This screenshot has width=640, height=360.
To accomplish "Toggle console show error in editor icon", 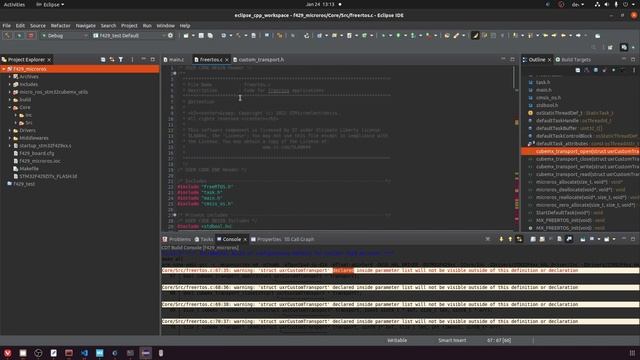I will [519, 239].
